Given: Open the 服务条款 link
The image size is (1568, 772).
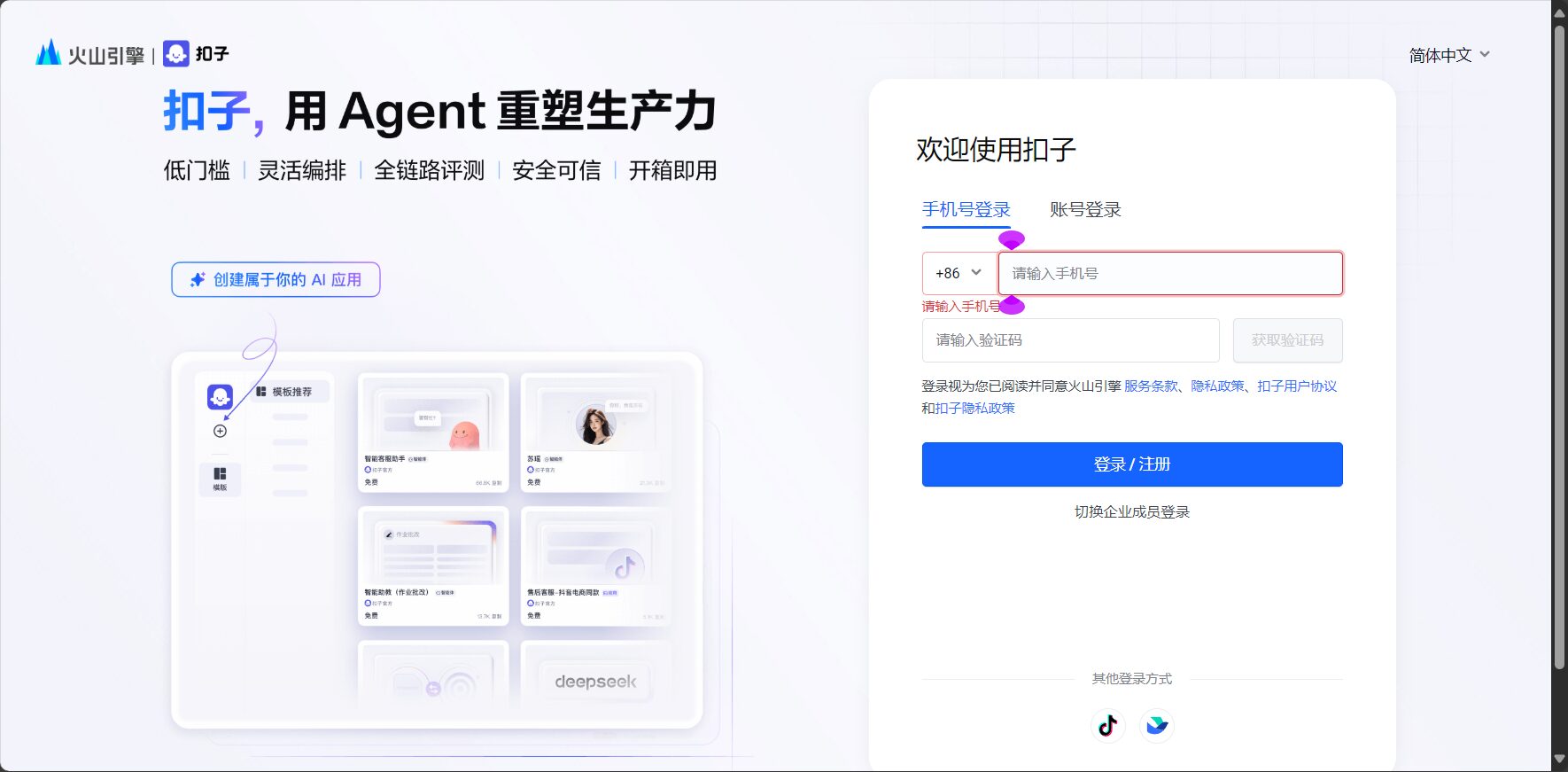Looking at the screenshot, I should pyautogui.click(x=1151, y=386).
